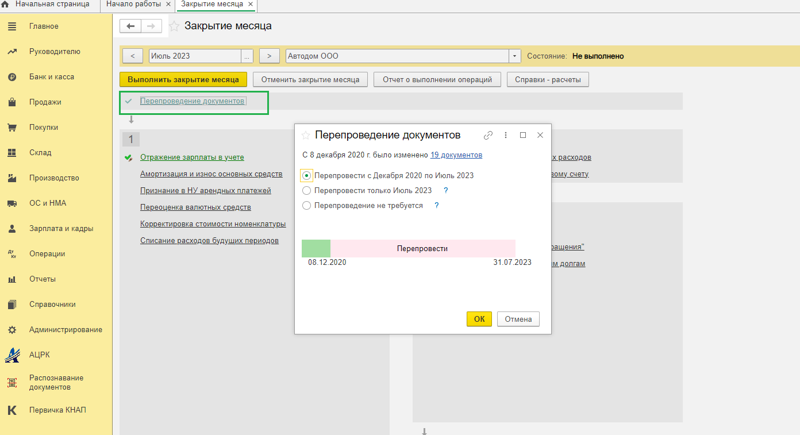Open Амортизация и износ основных средств link
Screen dimensions: 800x435
click(211, 174)
